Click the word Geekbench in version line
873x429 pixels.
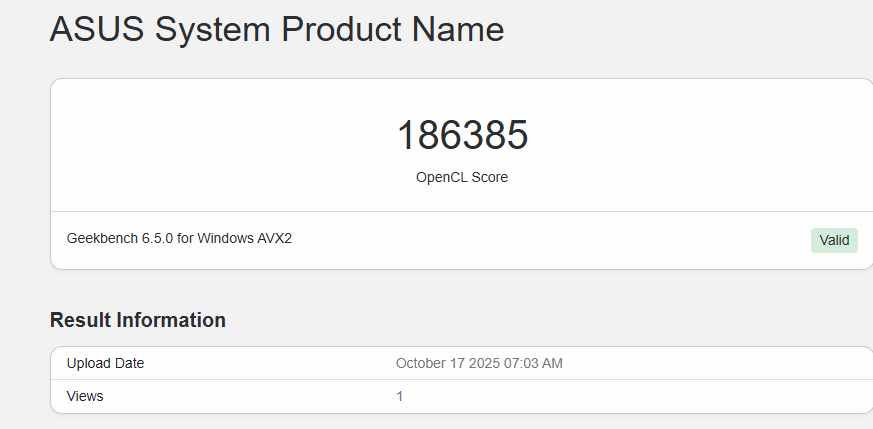102,238
